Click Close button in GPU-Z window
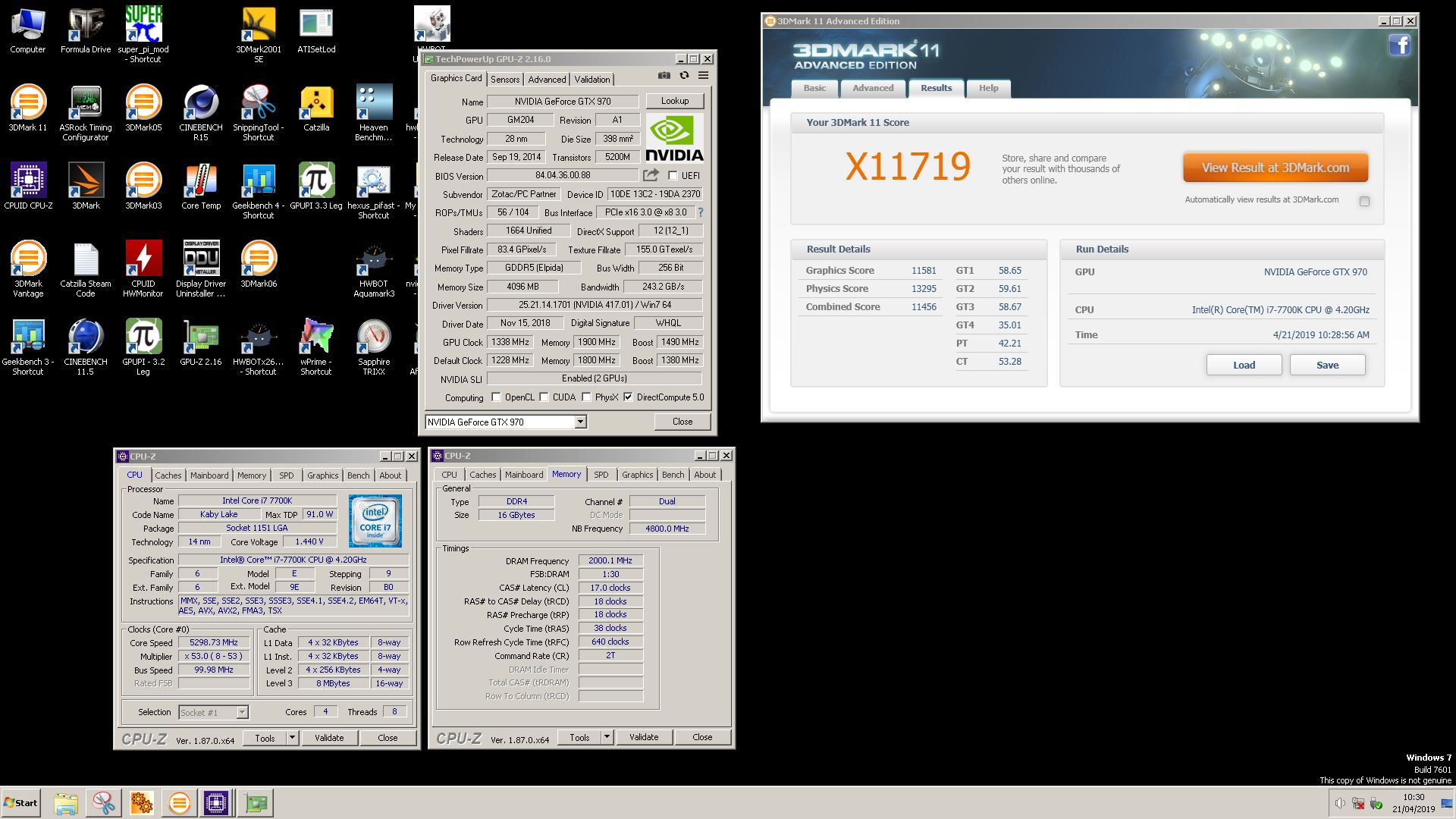 click(x=682, y=422)
